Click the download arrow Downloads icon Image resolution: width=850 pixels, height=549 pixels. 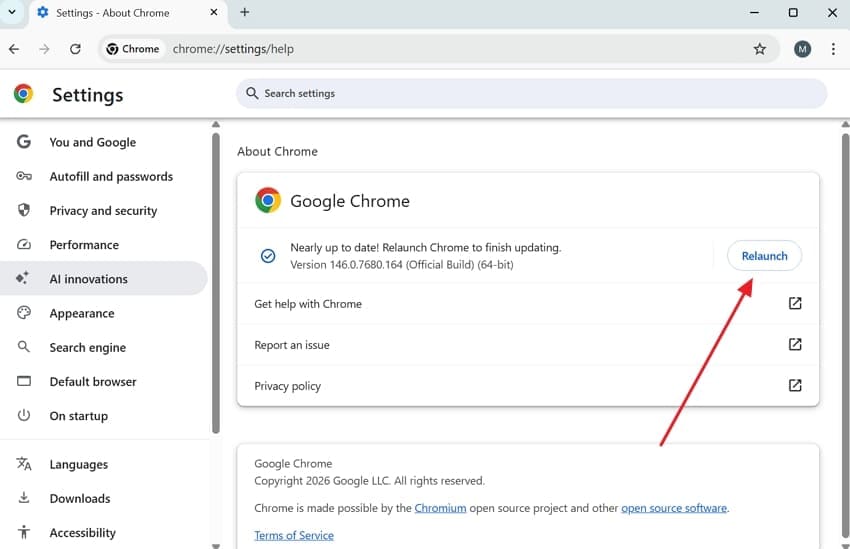(x=23, y=498)
